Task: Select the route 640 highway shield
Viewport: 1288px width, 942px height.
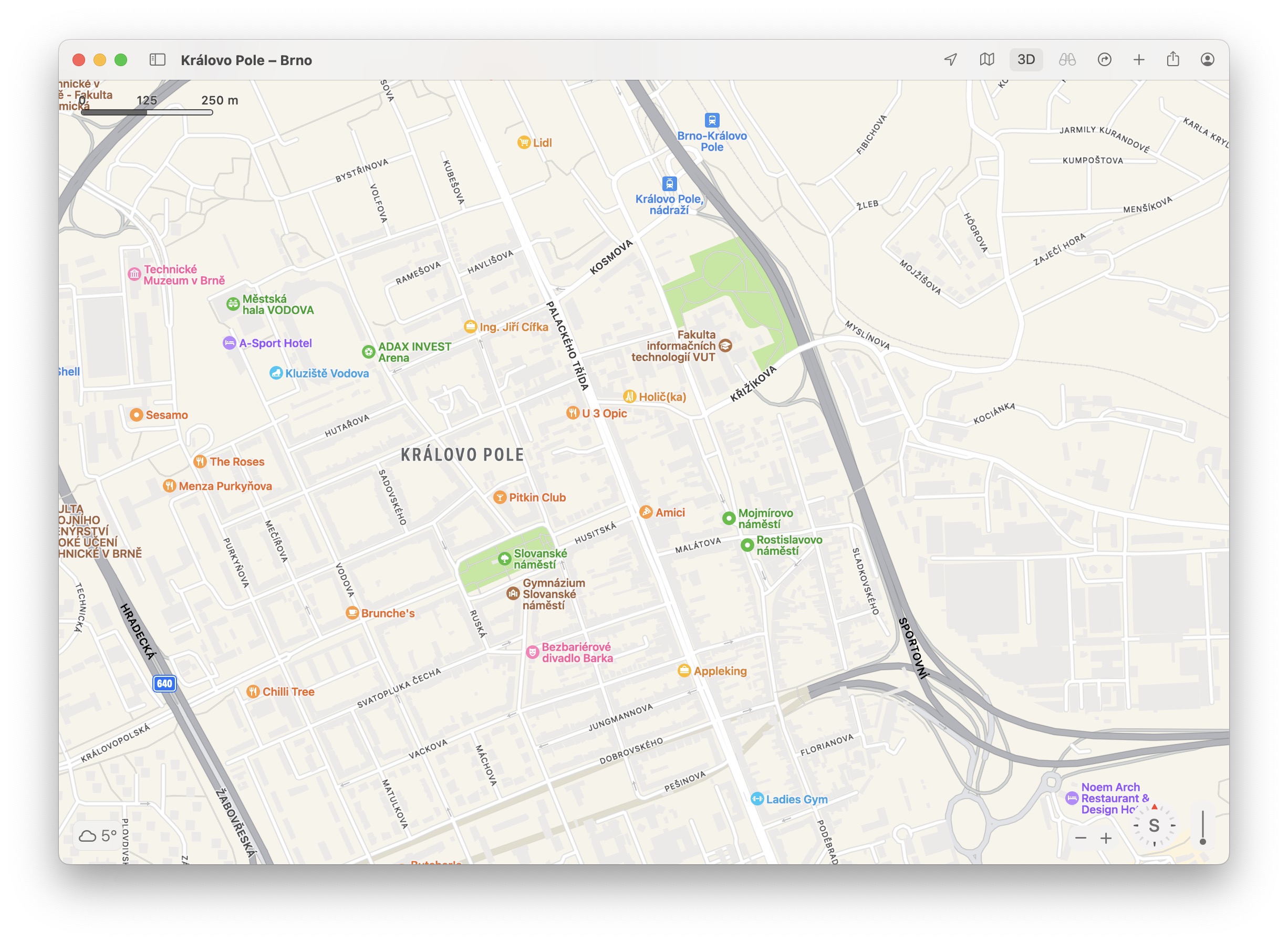Action: pyautogui.click(x=164, y=684)
